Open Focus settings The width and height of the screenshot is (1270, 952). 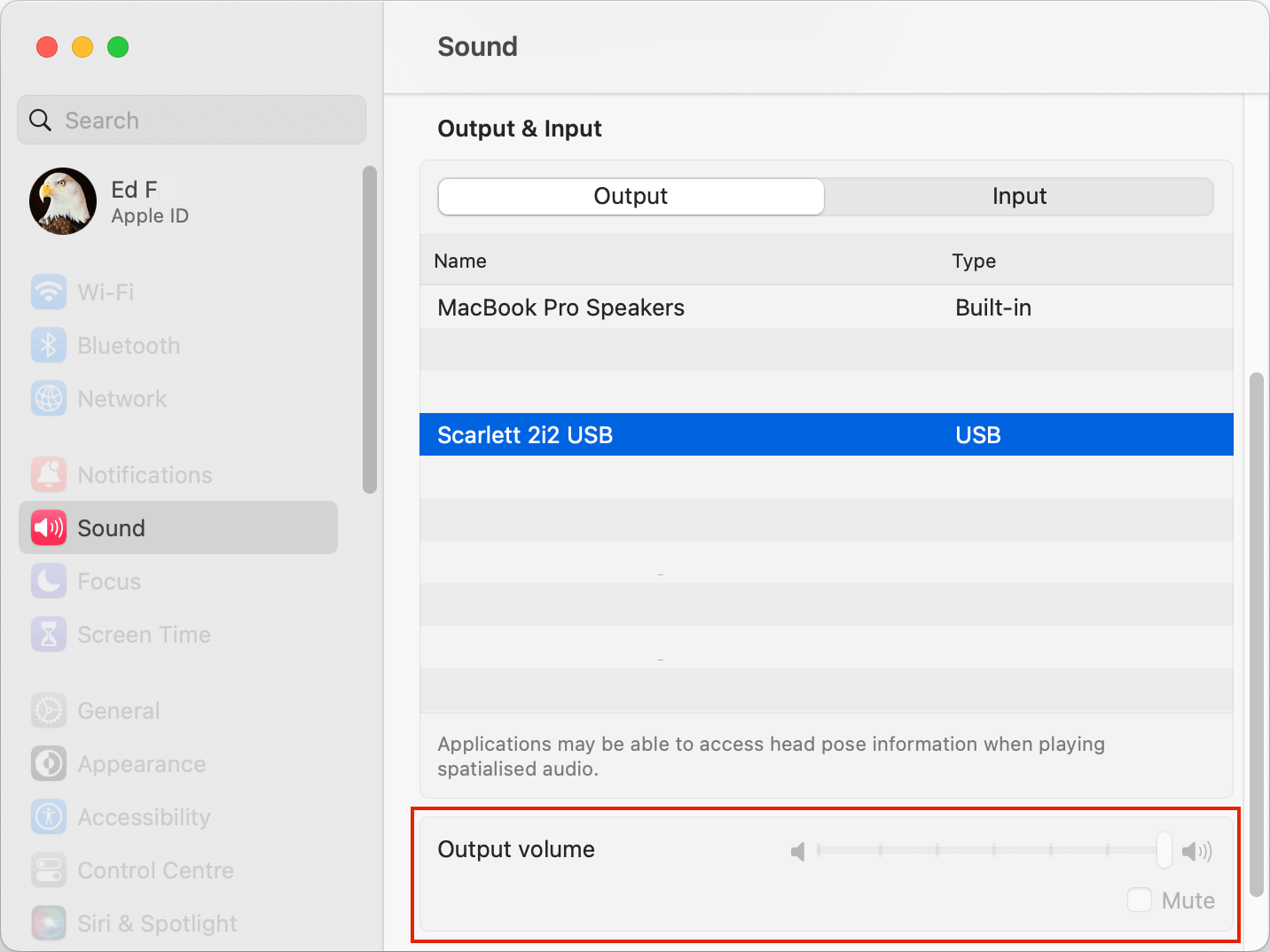[x=109, y=581]
